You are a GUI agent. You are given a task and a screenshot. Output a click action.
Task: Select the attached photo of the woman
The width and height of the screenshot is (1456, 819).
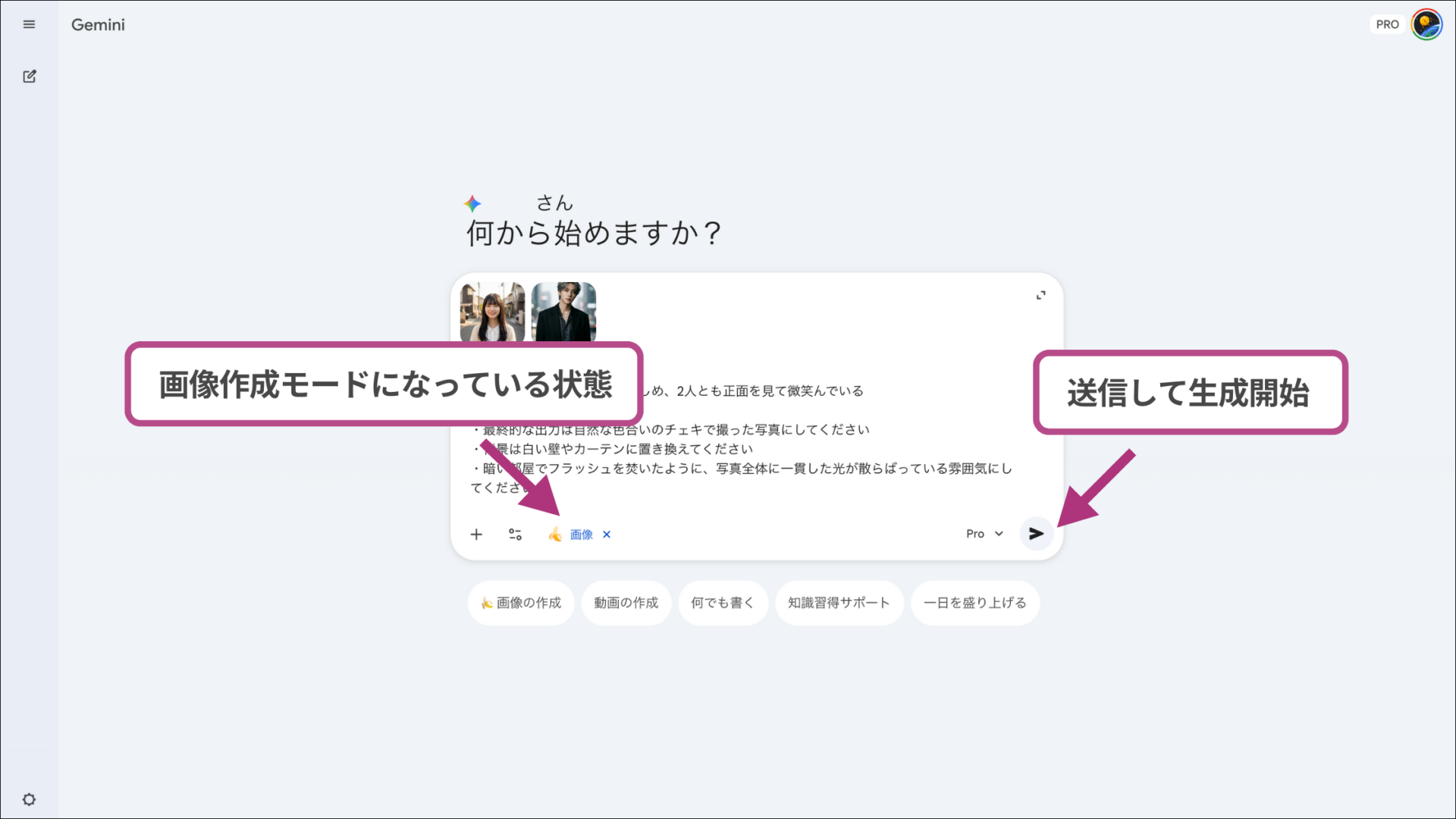(492, 312)
